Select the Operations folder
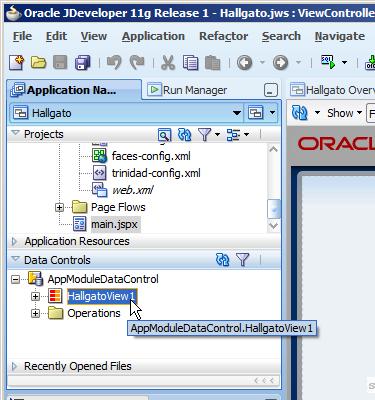This screenshot has height=400, width=375. [94, 313]
